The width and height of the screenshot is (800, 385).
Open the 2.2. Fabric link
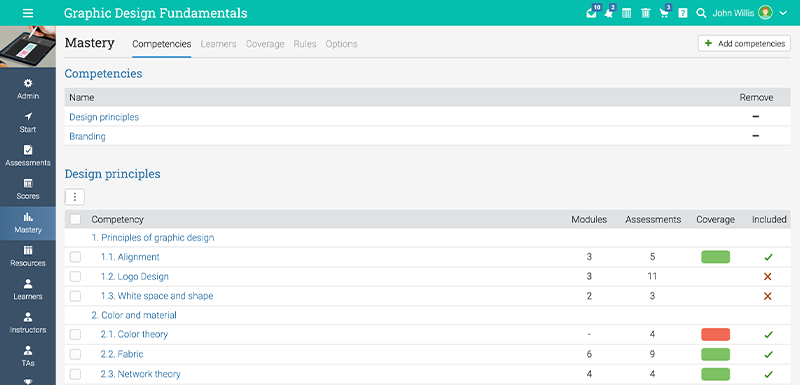[x=122, y=354]
